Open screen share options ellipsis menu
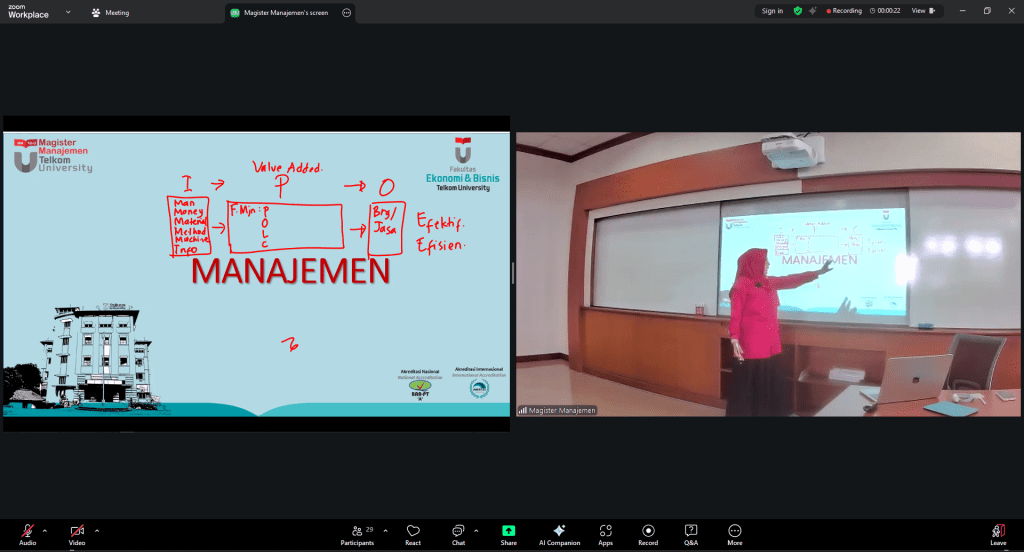 pyautogui.click(x=346, y=13)
